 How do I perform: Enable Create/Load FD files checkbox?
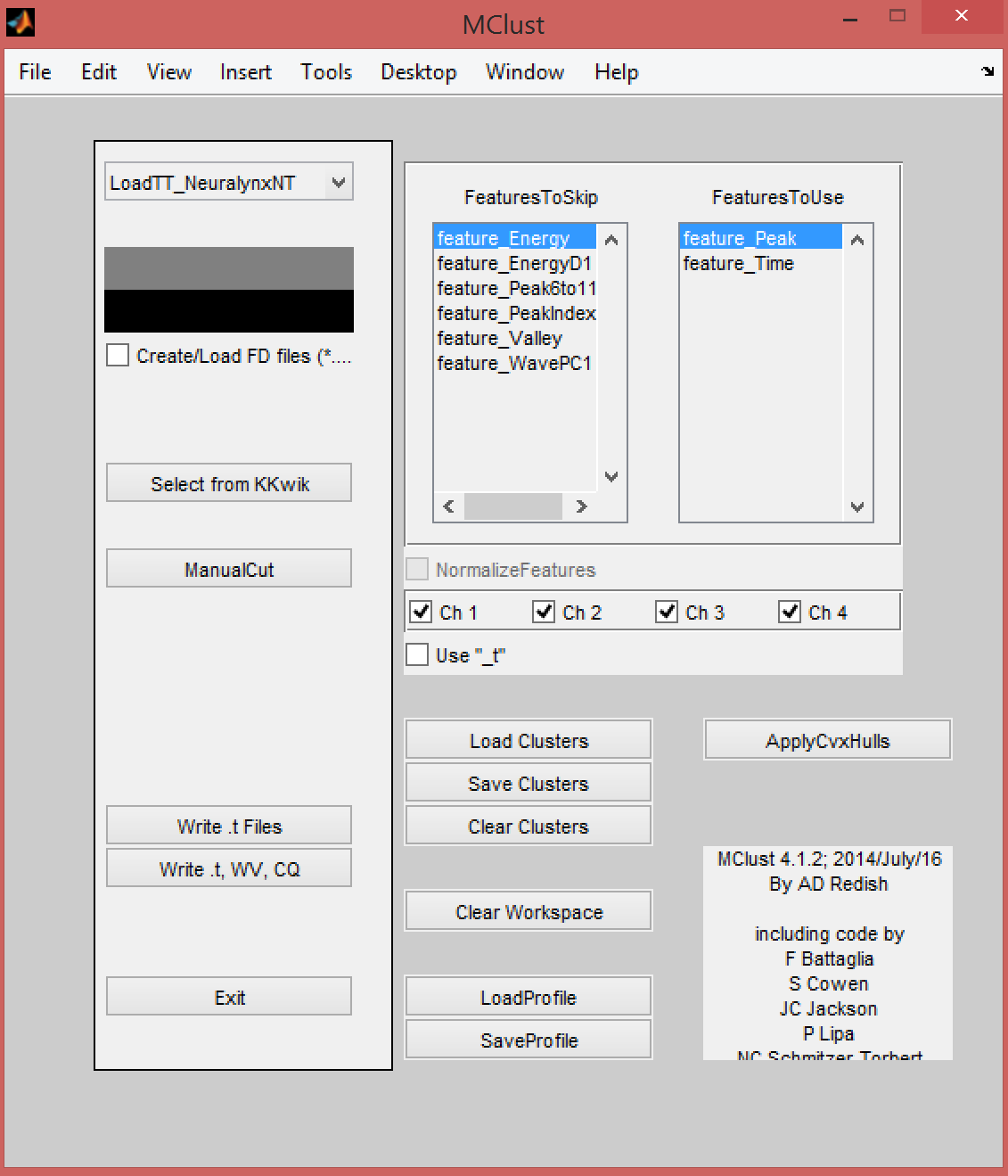point(118,356)
